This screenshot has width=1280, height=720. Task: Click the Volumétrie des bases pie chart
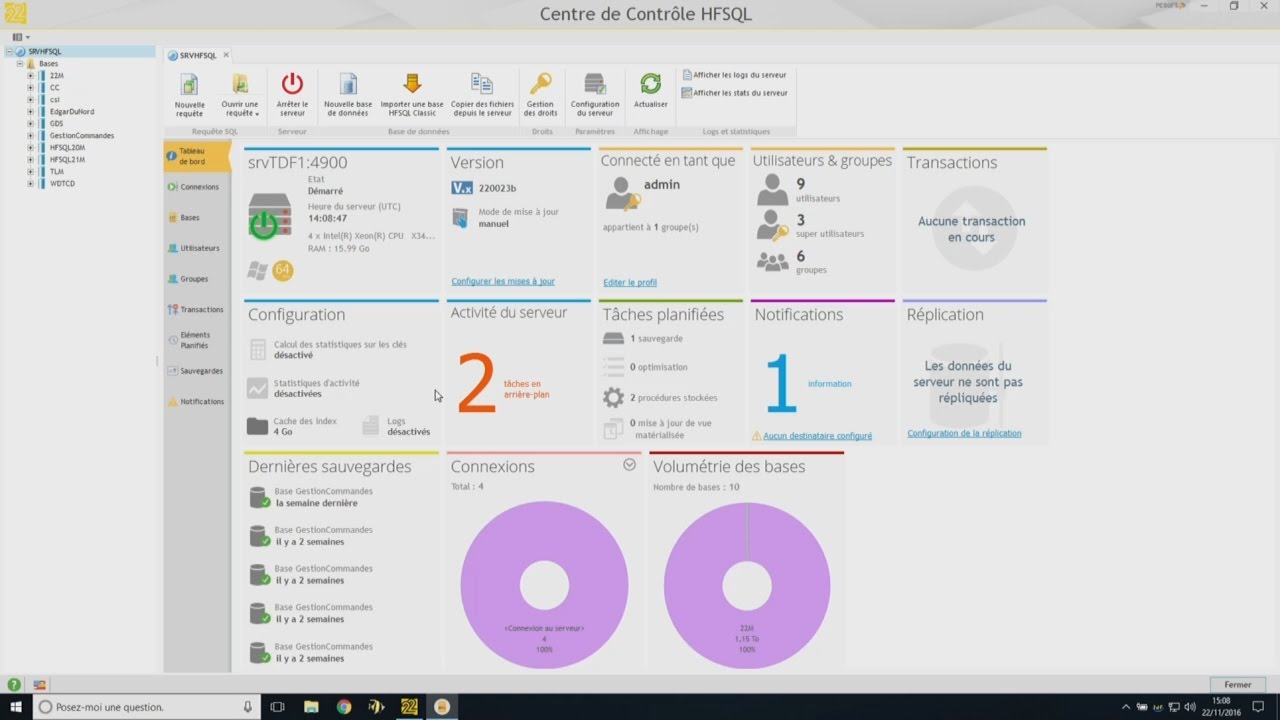[x=747, y=586]
